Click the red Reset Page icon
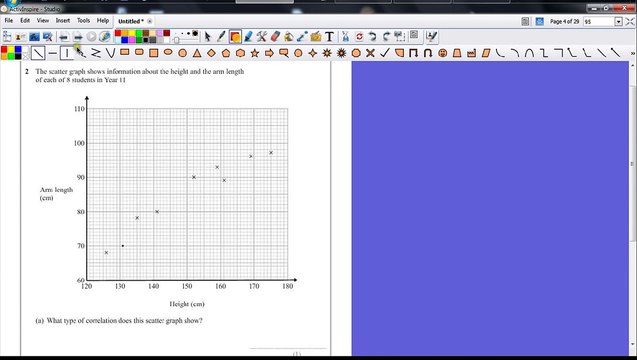637x360 pixels. click(x=359, y=37)
